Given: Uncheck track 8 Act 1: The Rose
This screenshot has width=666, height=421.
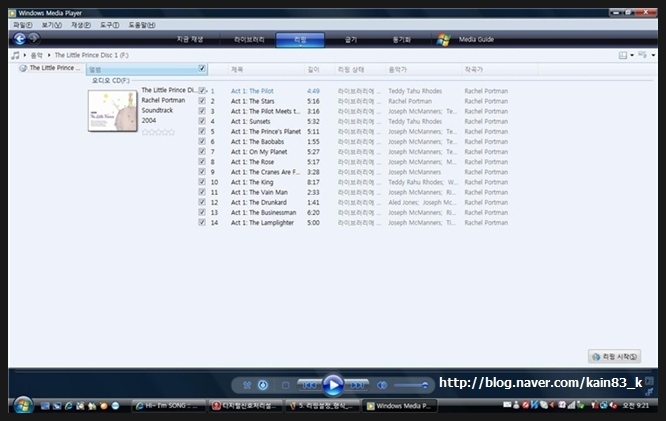Looking at the screenshot, I should (x=202, y=162).
